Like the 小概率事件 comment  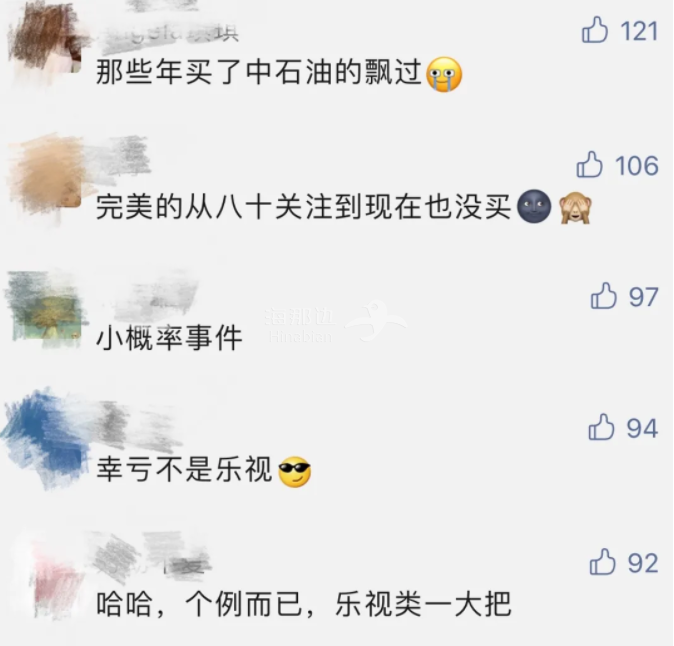[x=604, y=295]
